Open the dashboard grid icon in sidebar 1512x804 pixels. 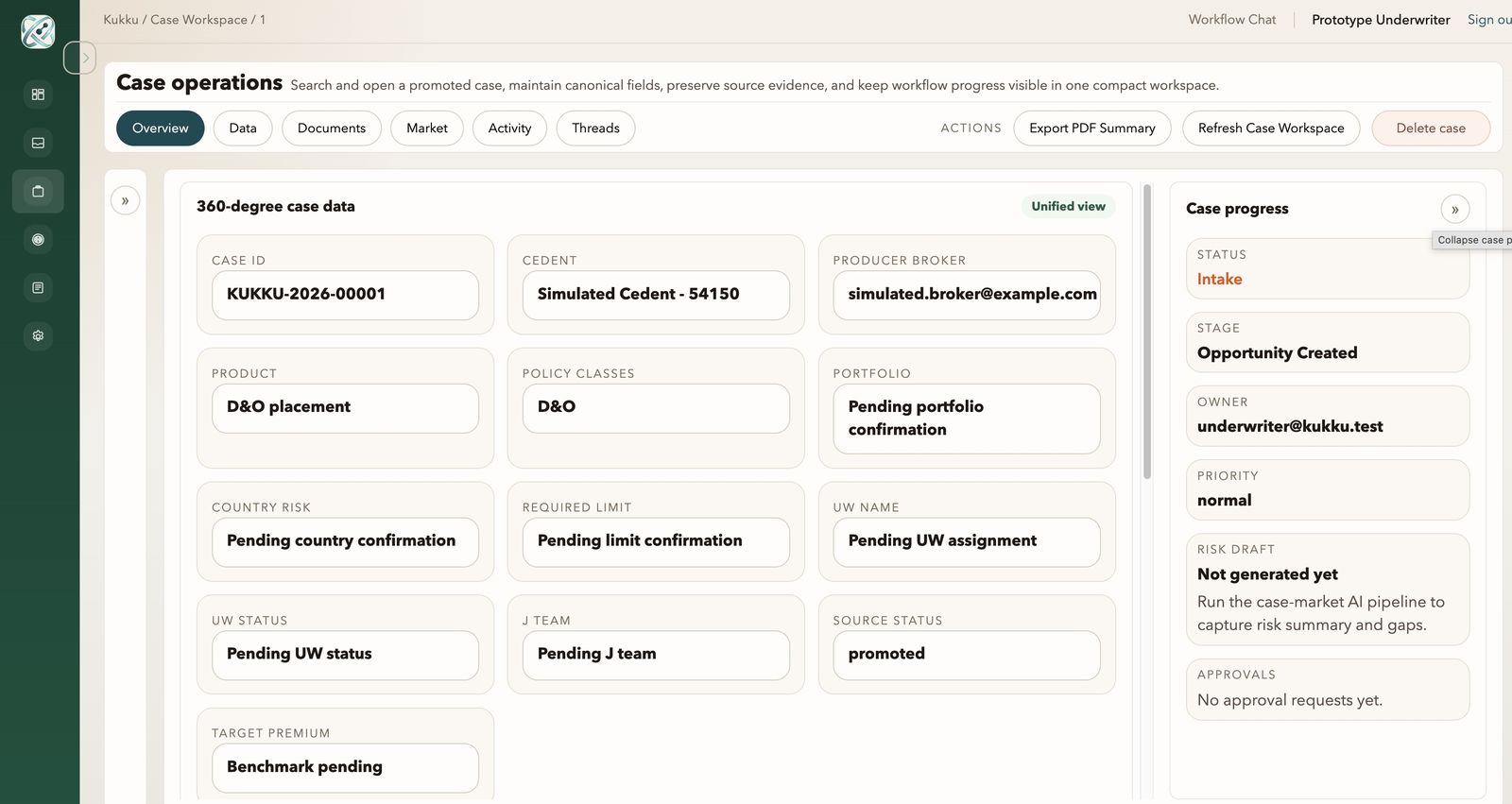(38, 94)
